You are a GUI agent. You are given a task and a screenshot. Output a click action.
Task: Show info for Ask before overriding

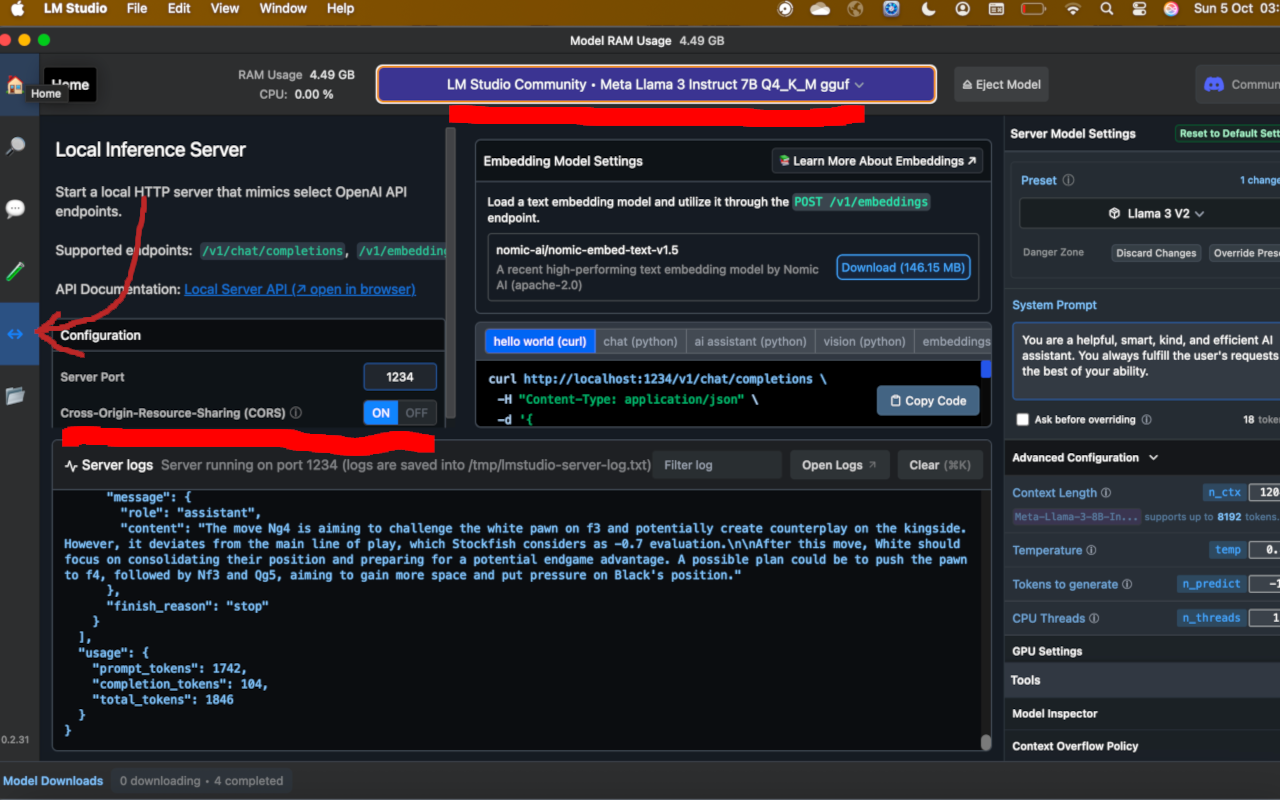(x=1146, y=420)
